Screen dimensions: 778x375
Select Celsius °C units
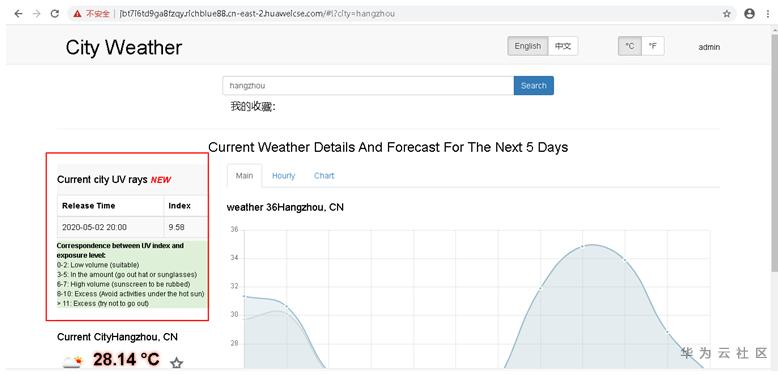click(x=630, y=46)
